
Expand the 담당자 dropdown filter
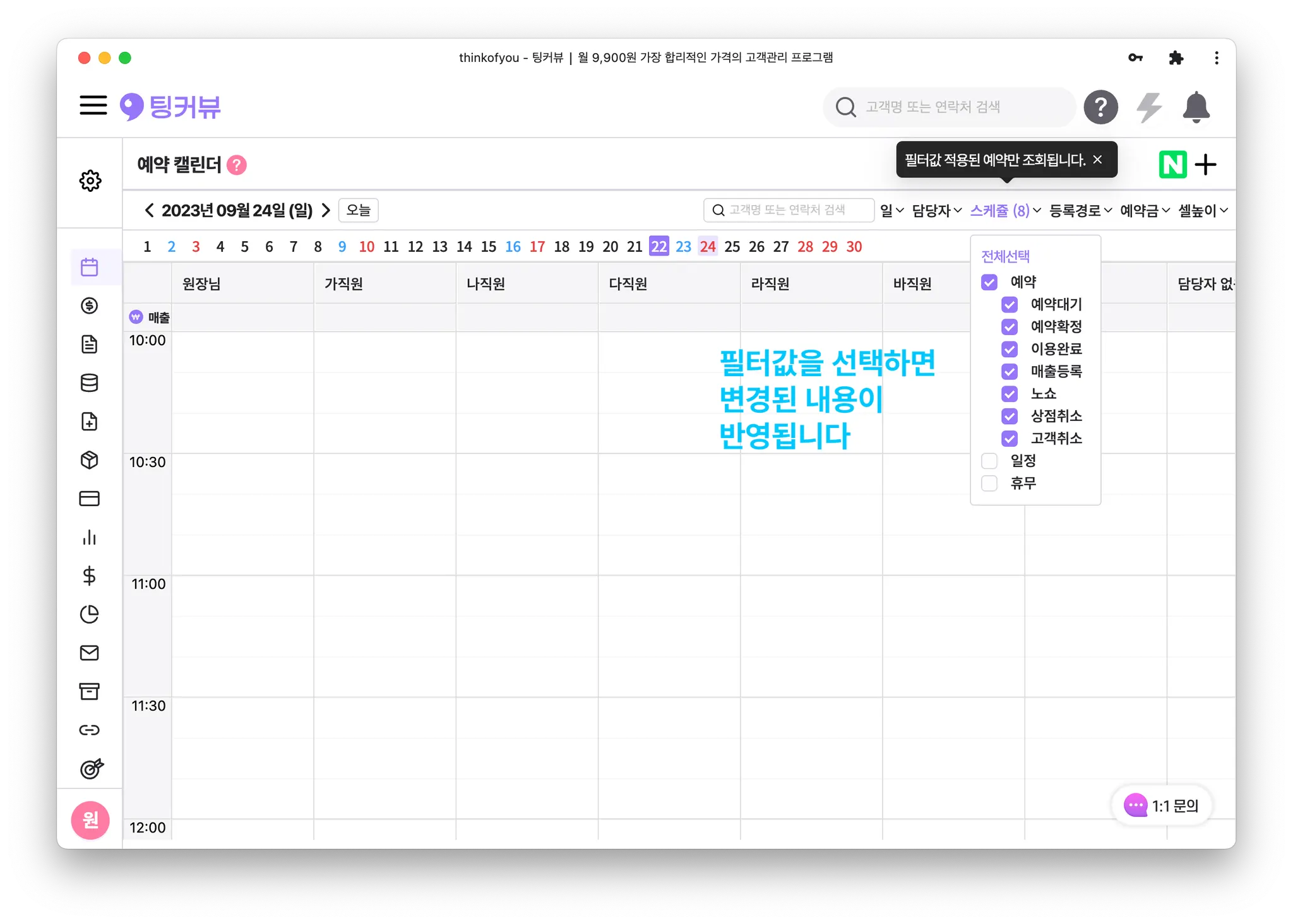(x=936, y=211)
